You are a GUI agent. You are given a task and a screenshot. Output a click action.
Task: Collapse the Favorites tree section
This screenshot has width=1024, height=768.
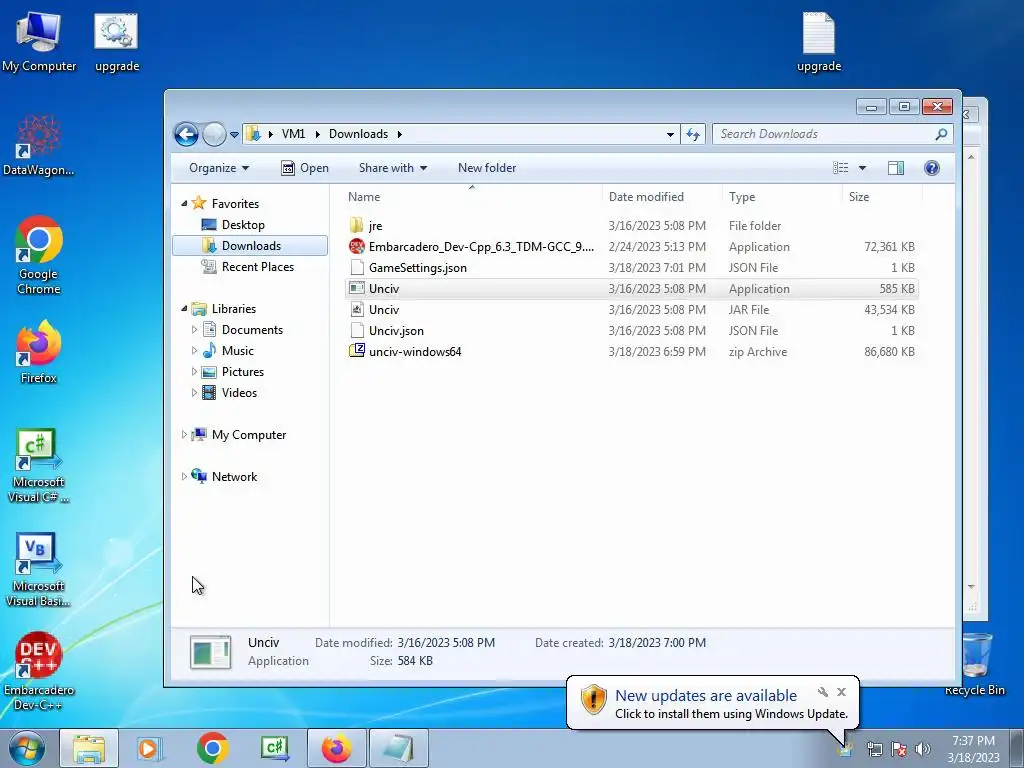(x=184, y=204)
